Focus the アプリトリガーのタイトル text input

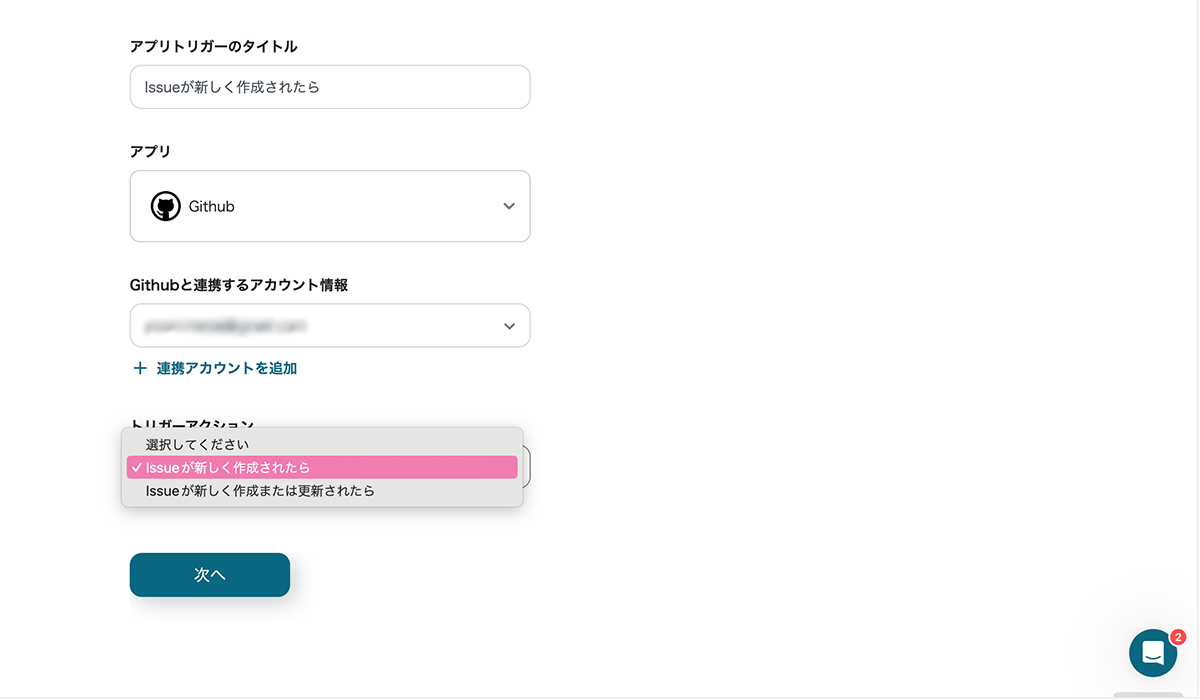[x=330, y=87]
